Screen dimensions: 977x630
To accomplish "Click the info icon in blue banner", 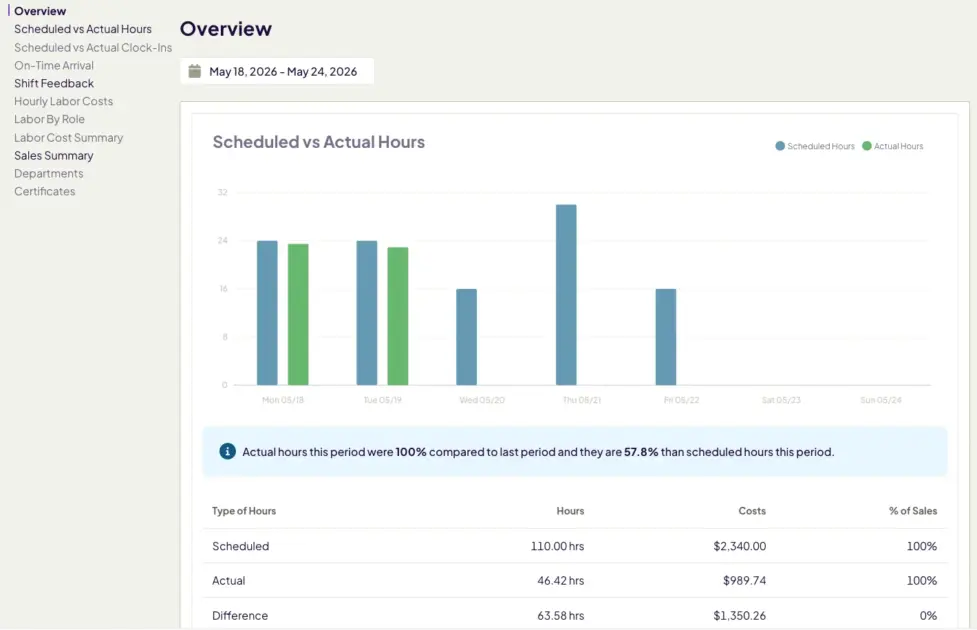I will tap(227, 451).
